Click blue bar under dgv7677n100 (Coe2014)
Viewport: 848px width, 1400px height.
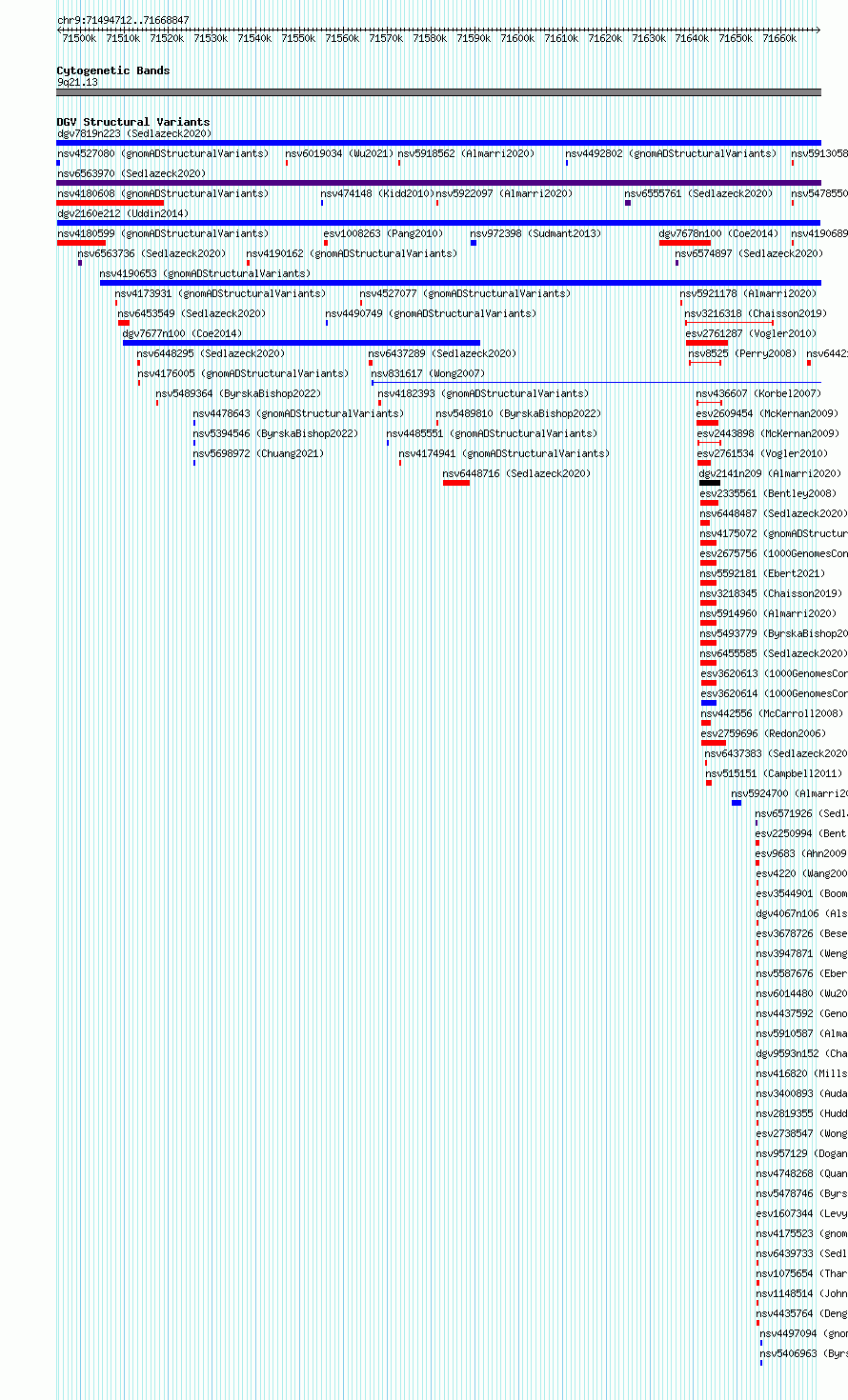point(301,343)
